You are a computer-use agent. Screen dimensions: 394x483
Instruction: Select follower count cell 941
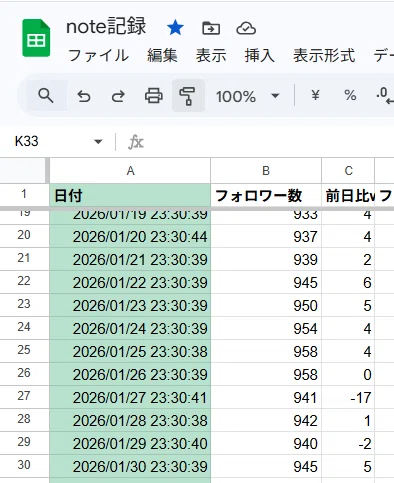point(266,397)
